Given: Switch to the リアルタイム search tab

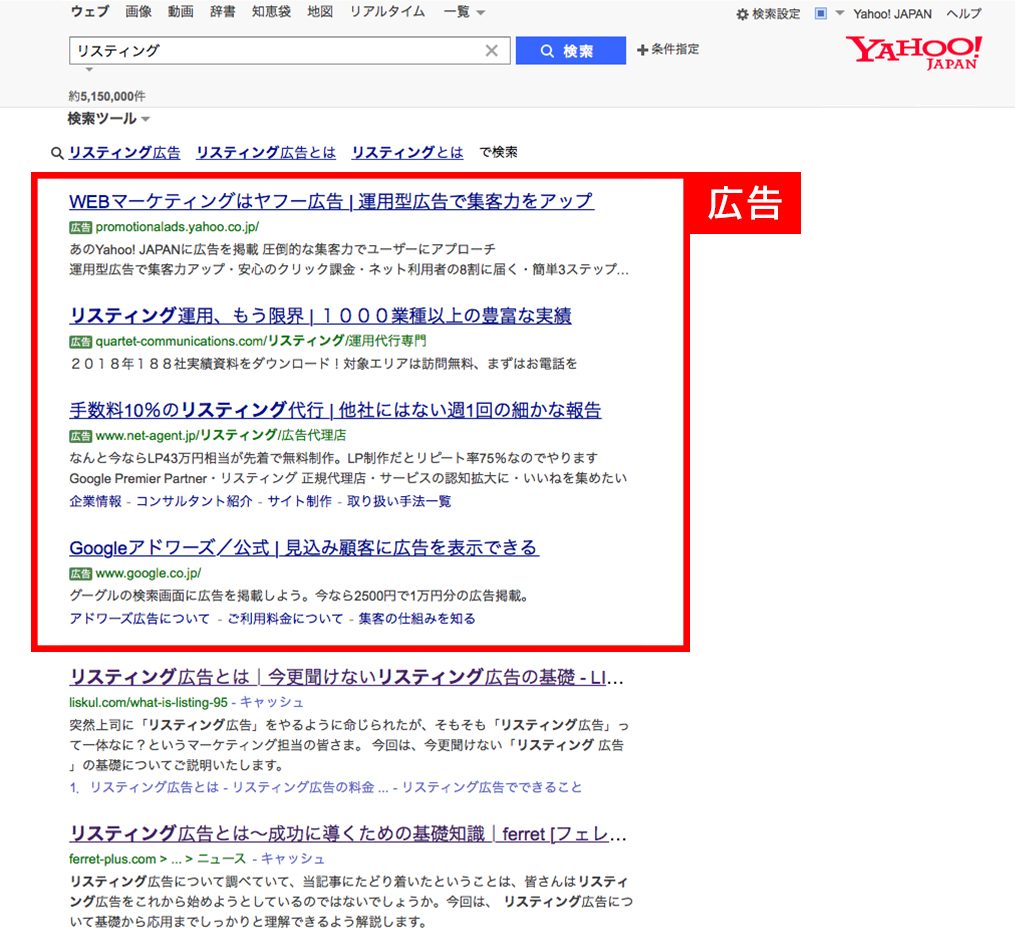Looking at the screenshot, I should (x=387, y=12).
